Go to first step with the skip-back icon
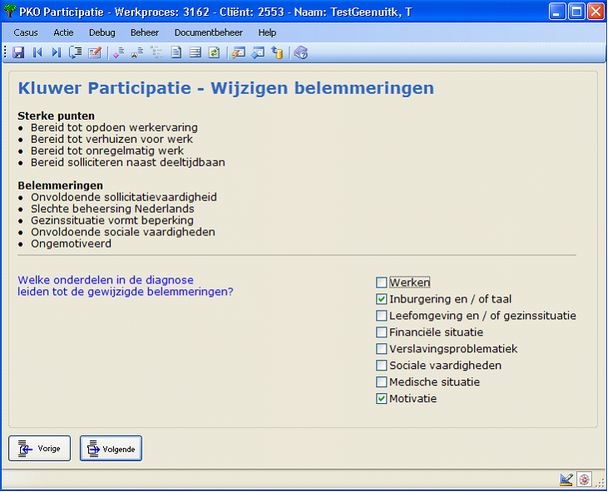The width and height of the screenshot is (608, 492). [38, 52]
